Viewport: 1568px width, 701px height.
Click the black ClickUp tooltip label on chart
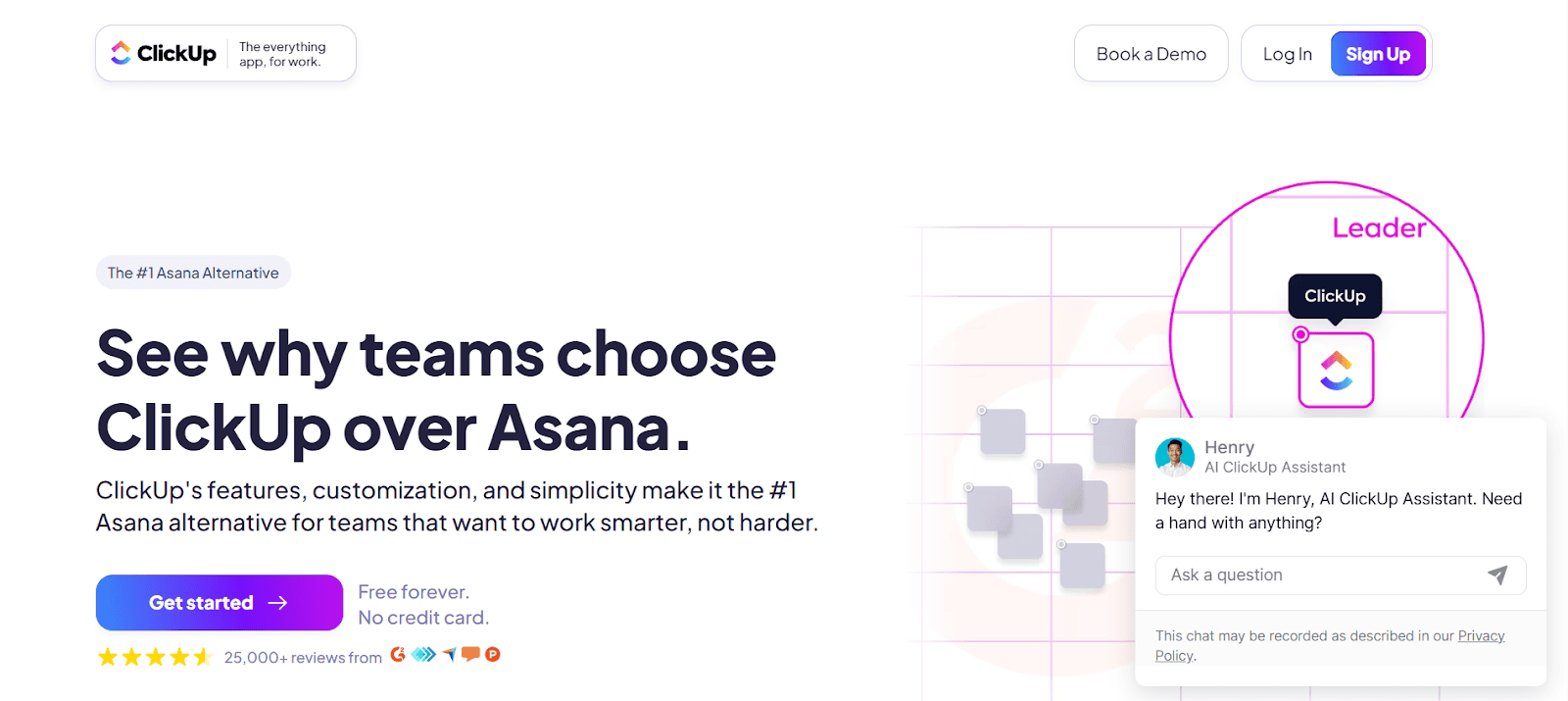1335,296
